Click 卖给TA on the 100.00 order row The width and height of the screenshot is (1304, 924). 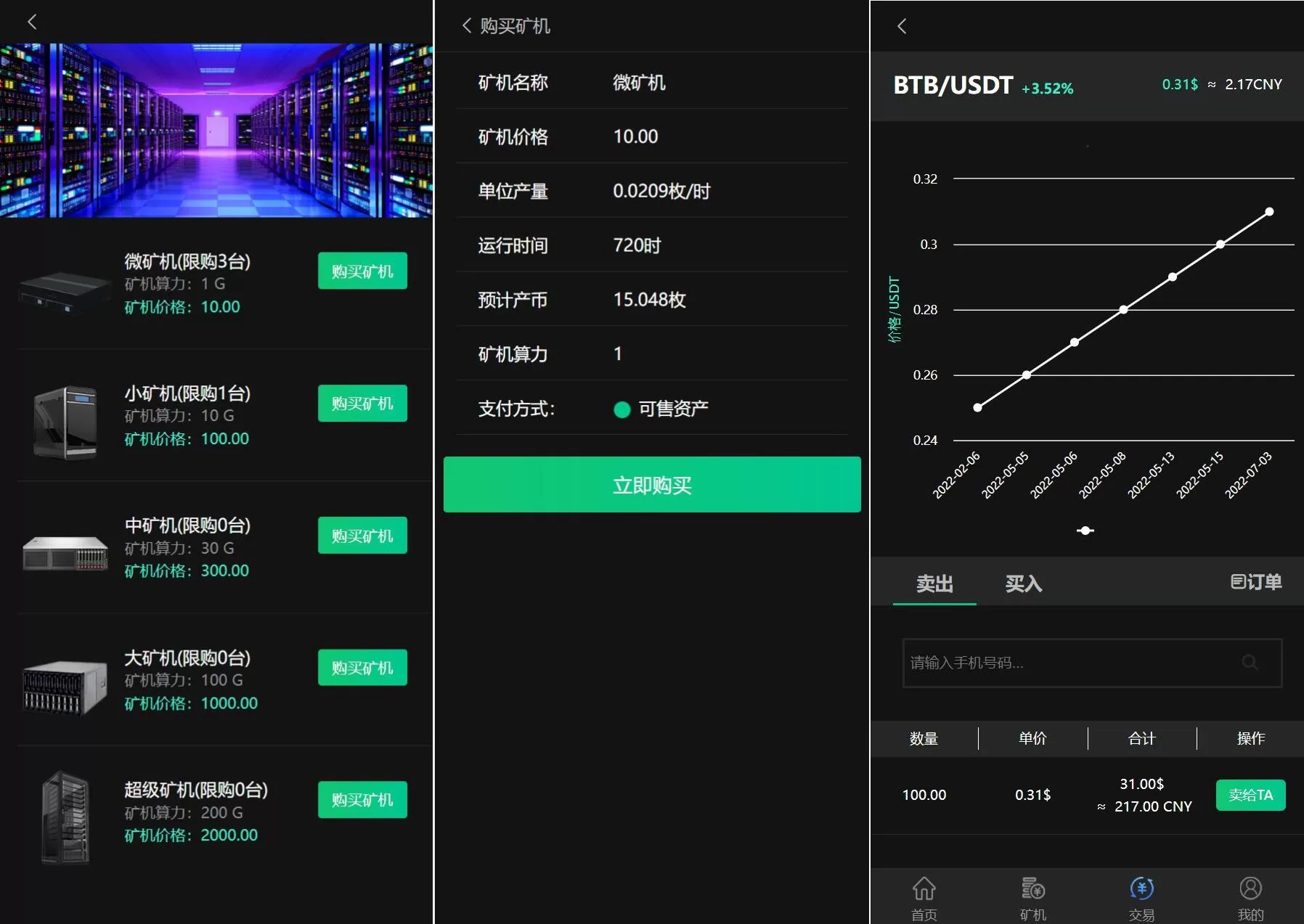click(x=1250, y=796)
